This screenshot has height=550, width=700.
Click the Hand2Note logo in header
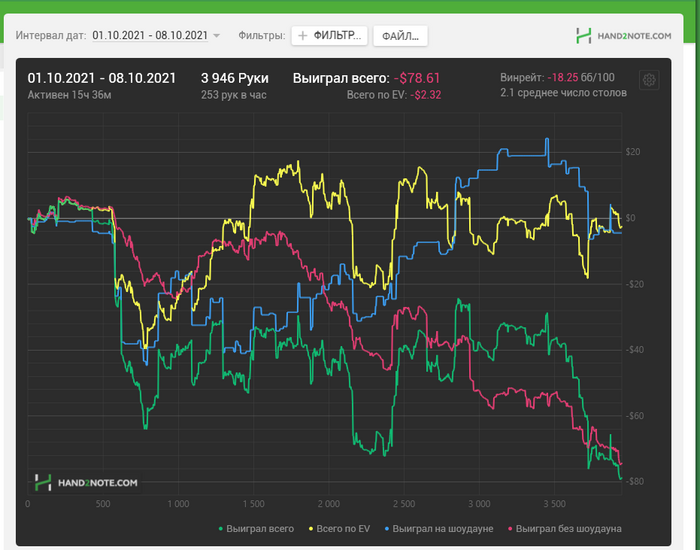pos(623,36)
